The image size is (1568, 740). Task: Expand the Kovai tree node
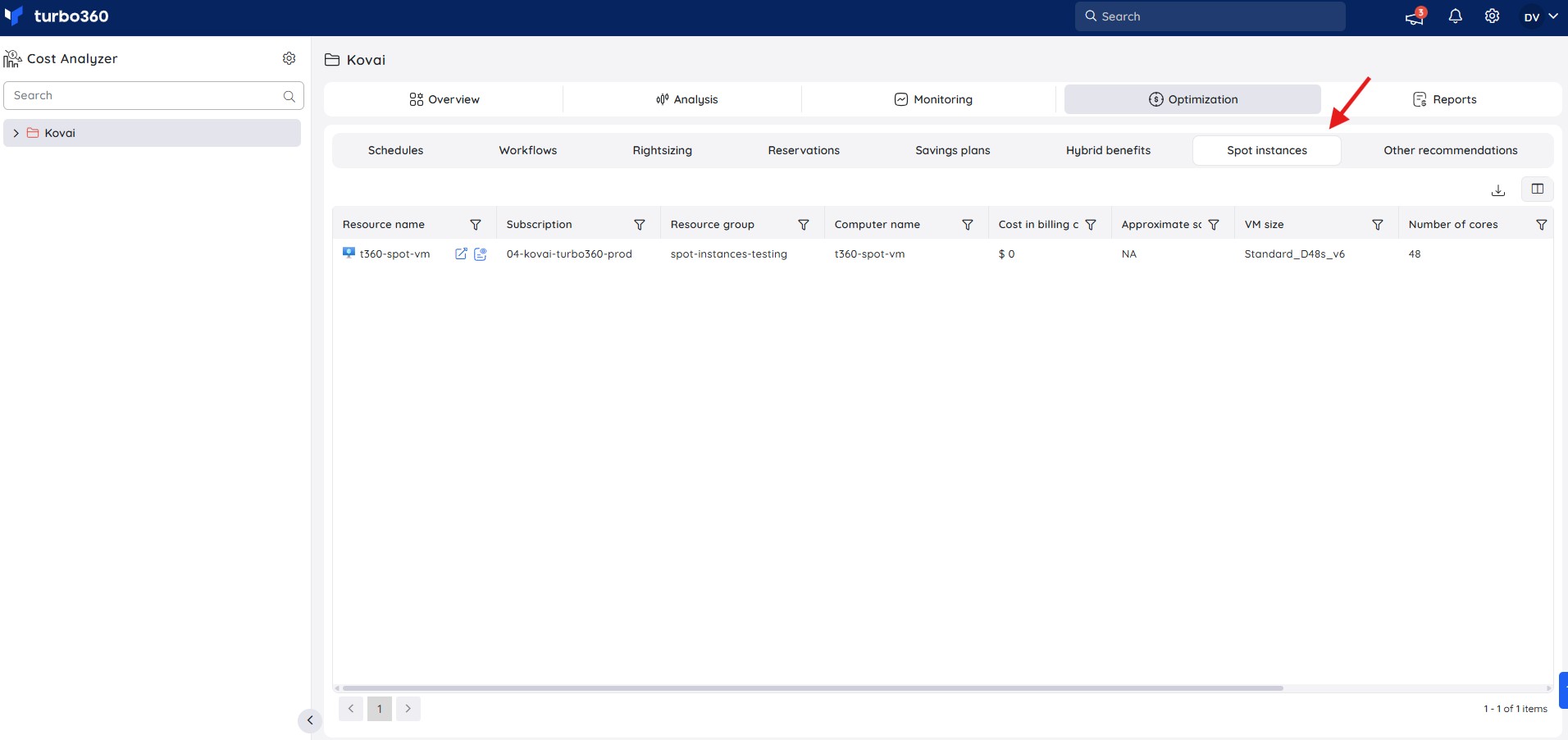(16, 133)
